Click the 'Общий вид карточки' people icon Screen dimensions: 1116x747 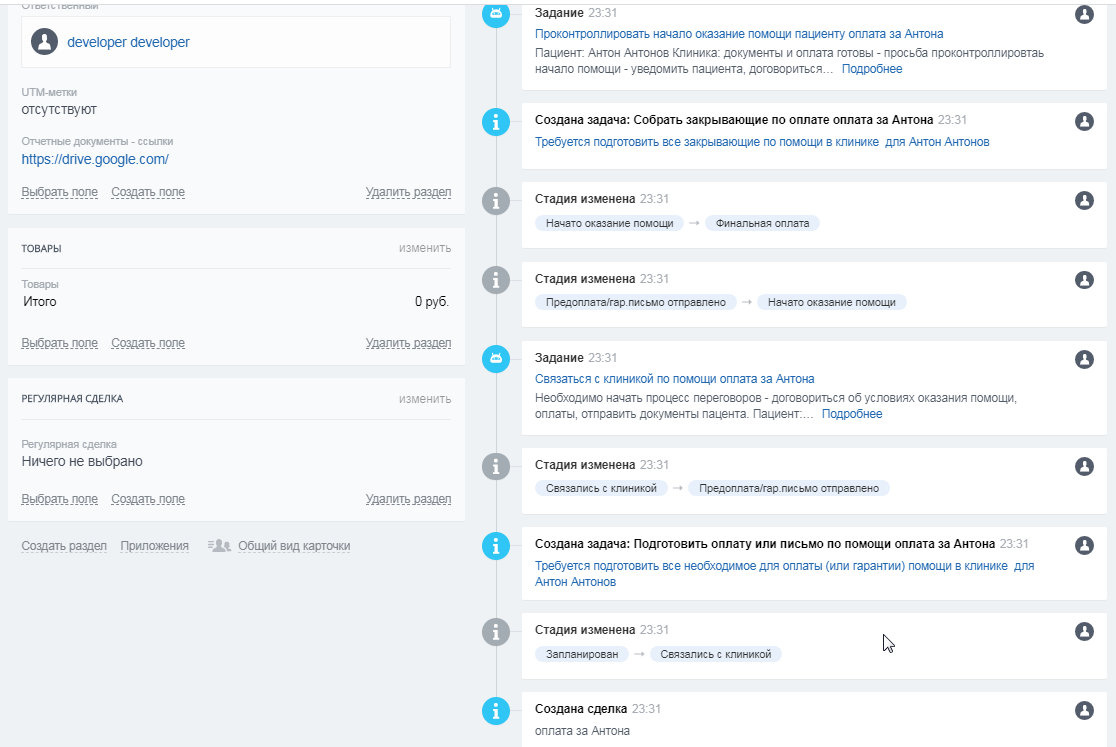[x=219, y=546]
